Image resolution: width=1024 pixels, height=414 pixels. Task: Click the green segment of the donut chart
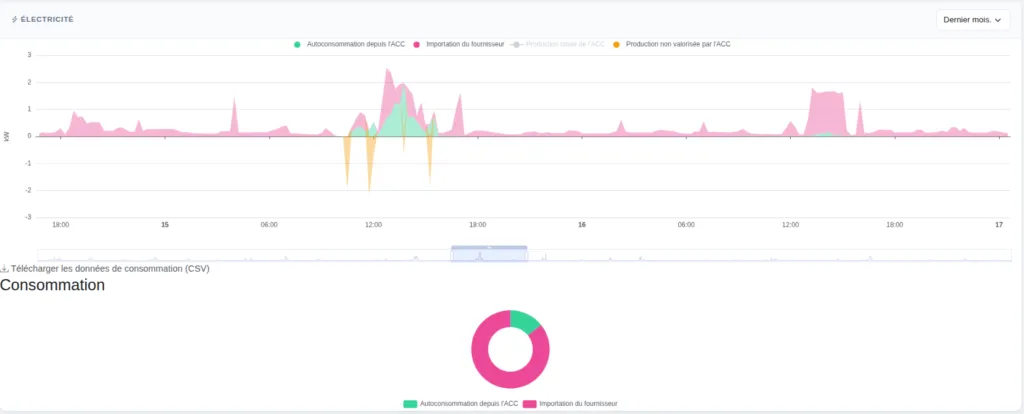525,321
